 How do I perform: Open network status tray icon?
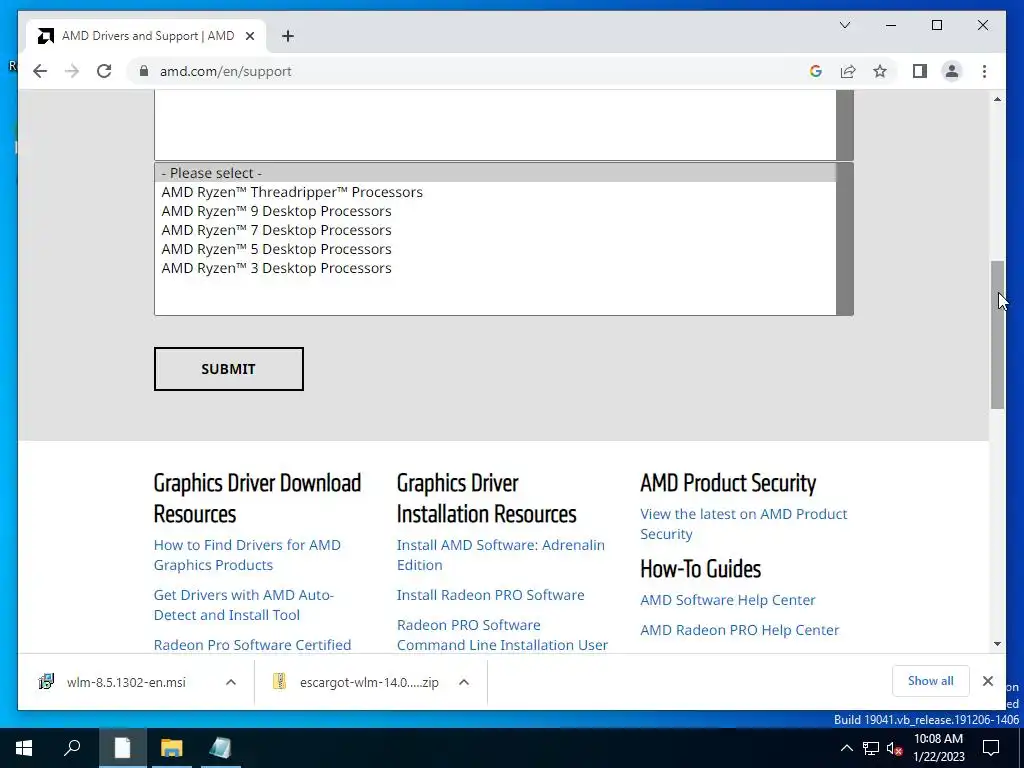tap(871, 748)
